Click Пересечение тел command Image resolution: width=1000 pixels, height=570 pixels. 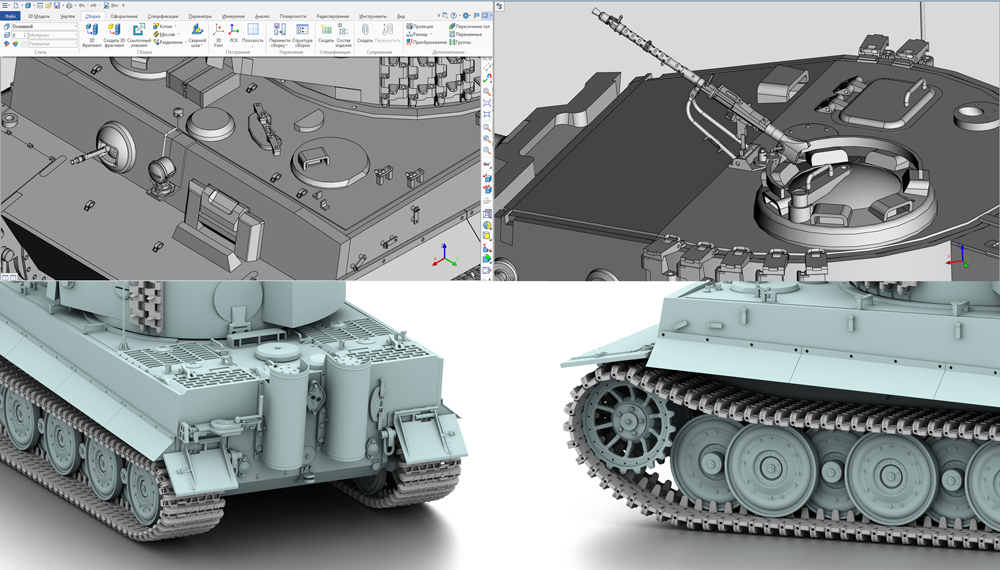click(x=469, y=26)
